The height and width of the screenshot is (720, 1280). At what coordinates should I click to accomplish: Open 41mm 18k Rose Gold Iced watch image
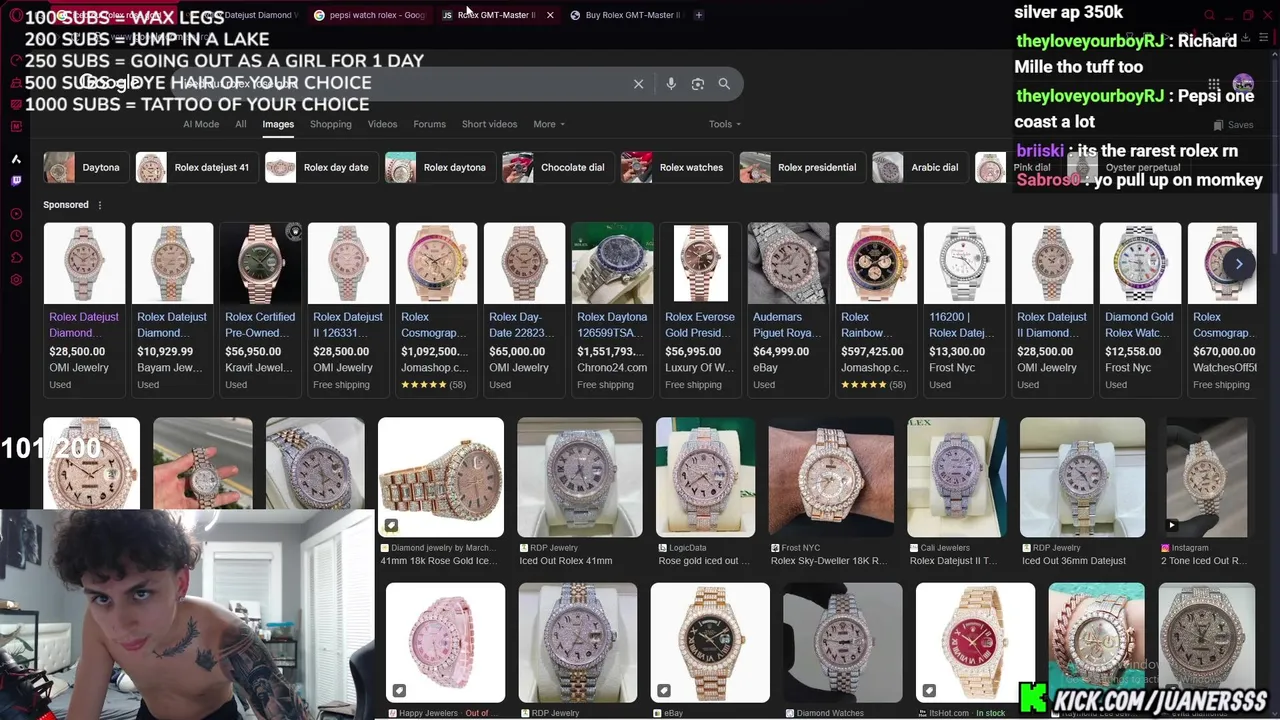coord(441,478)
